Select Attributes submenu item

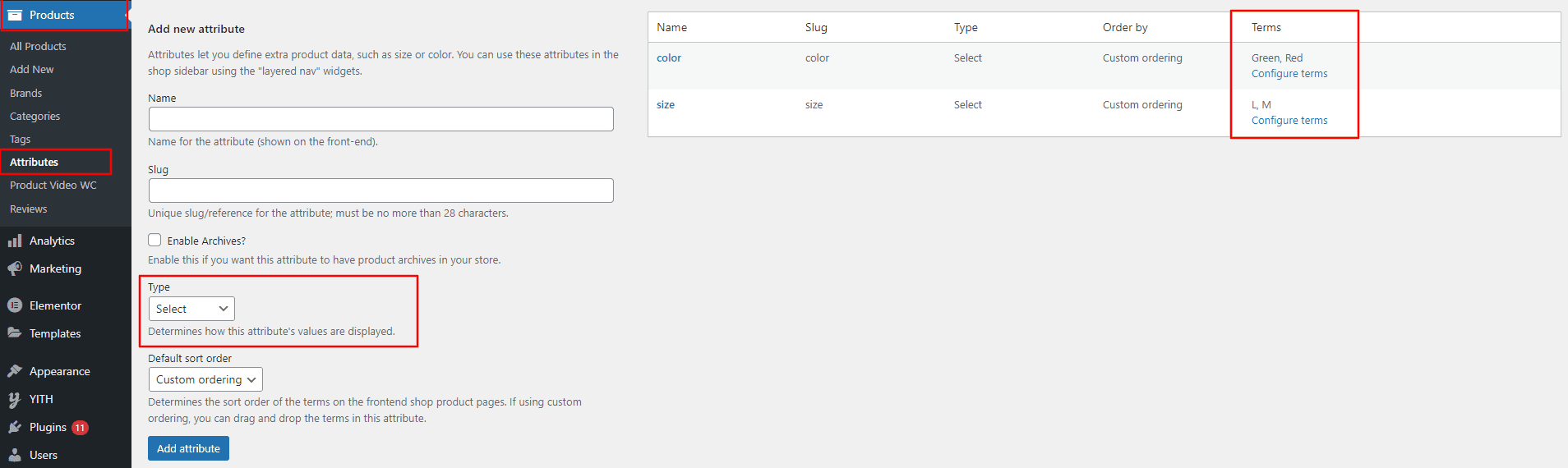[34, 162]
